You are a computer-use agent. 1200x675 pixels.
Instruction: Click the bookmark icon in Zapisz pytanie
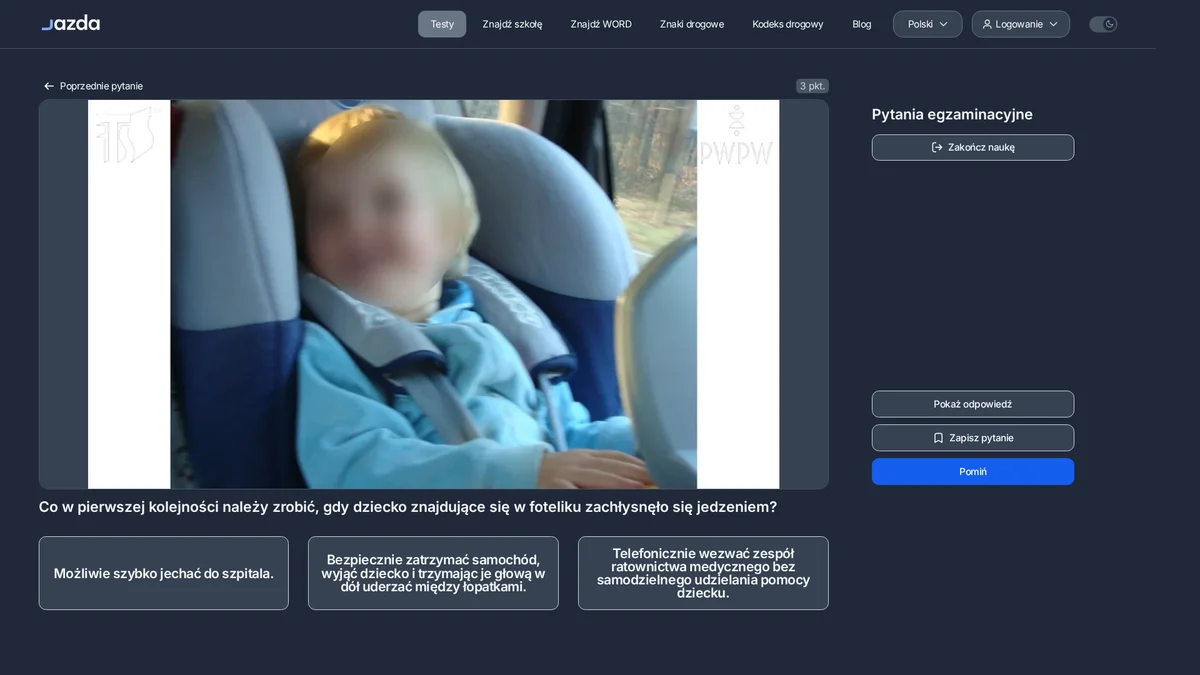pos(938,438)
